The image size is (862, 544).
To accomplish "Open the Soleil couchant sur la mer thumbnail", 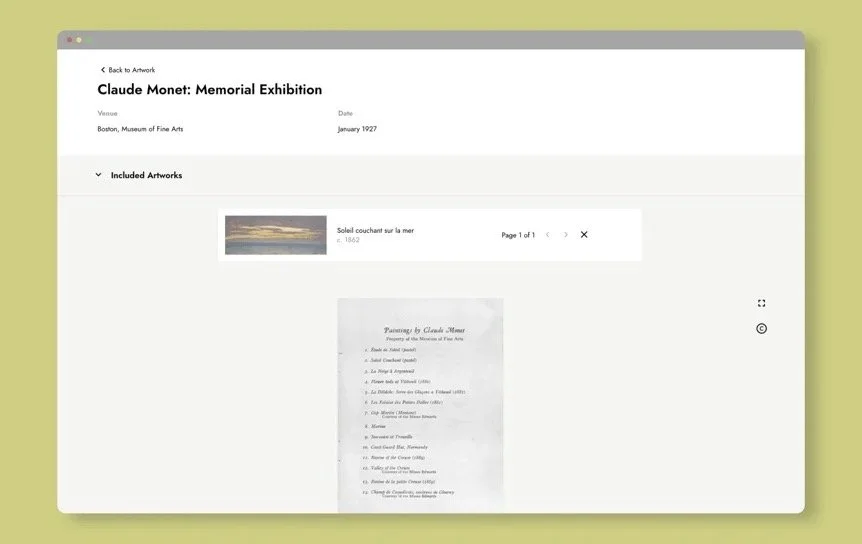I will pyautogui.click(x=275, y=235).
